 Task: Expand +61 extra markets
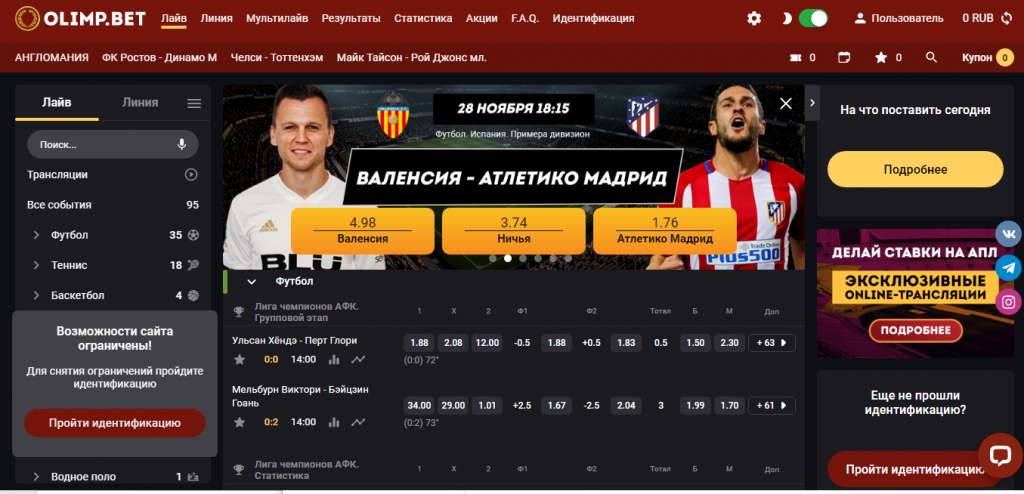(772, 406)
